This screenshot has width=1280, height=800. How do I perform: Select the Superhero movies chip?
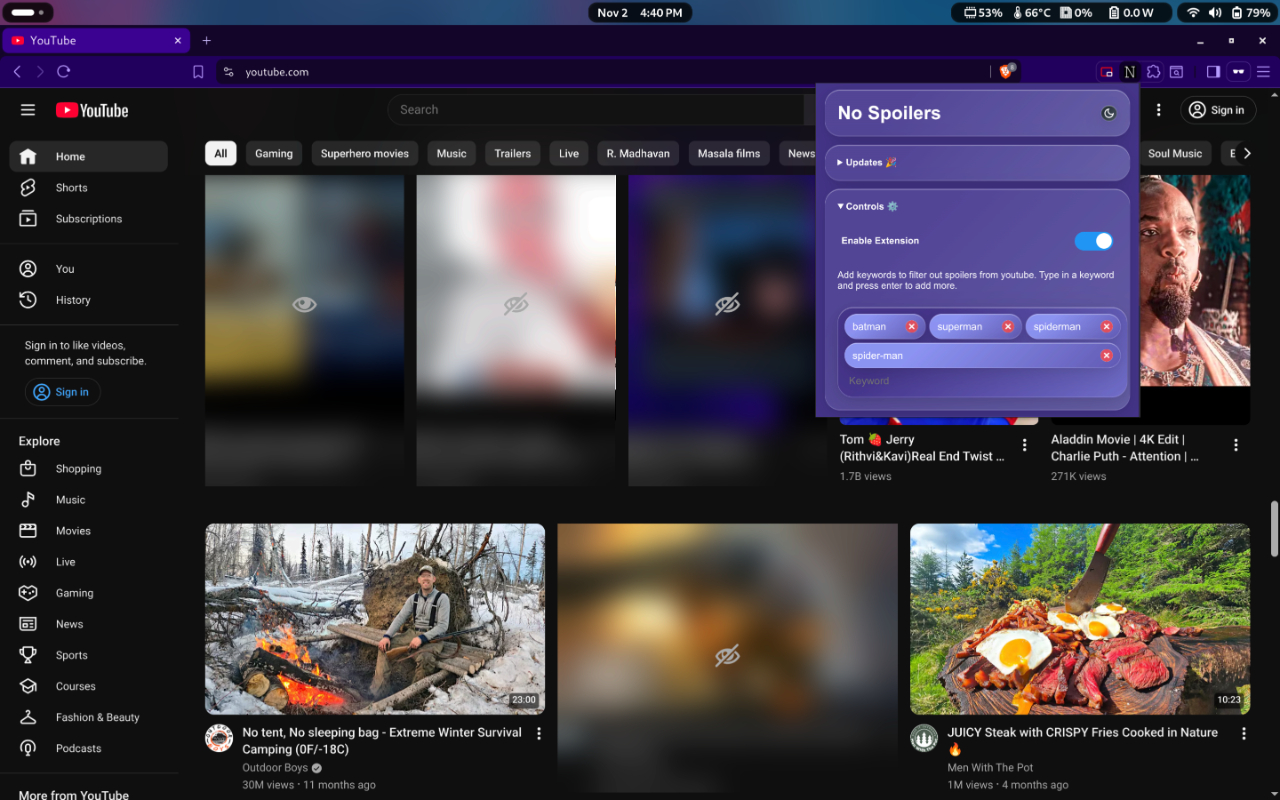(365, 154)
